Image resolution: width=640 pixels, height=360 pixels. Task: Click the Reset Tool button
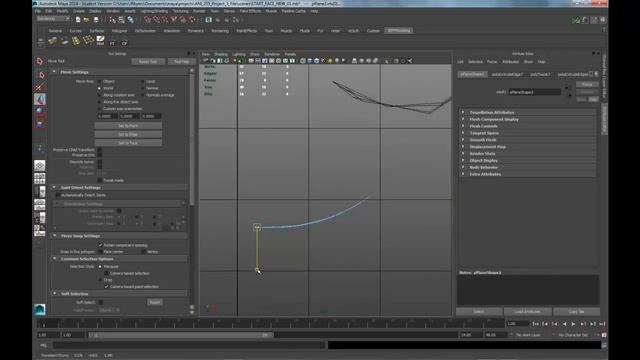(x=148, y=62)
